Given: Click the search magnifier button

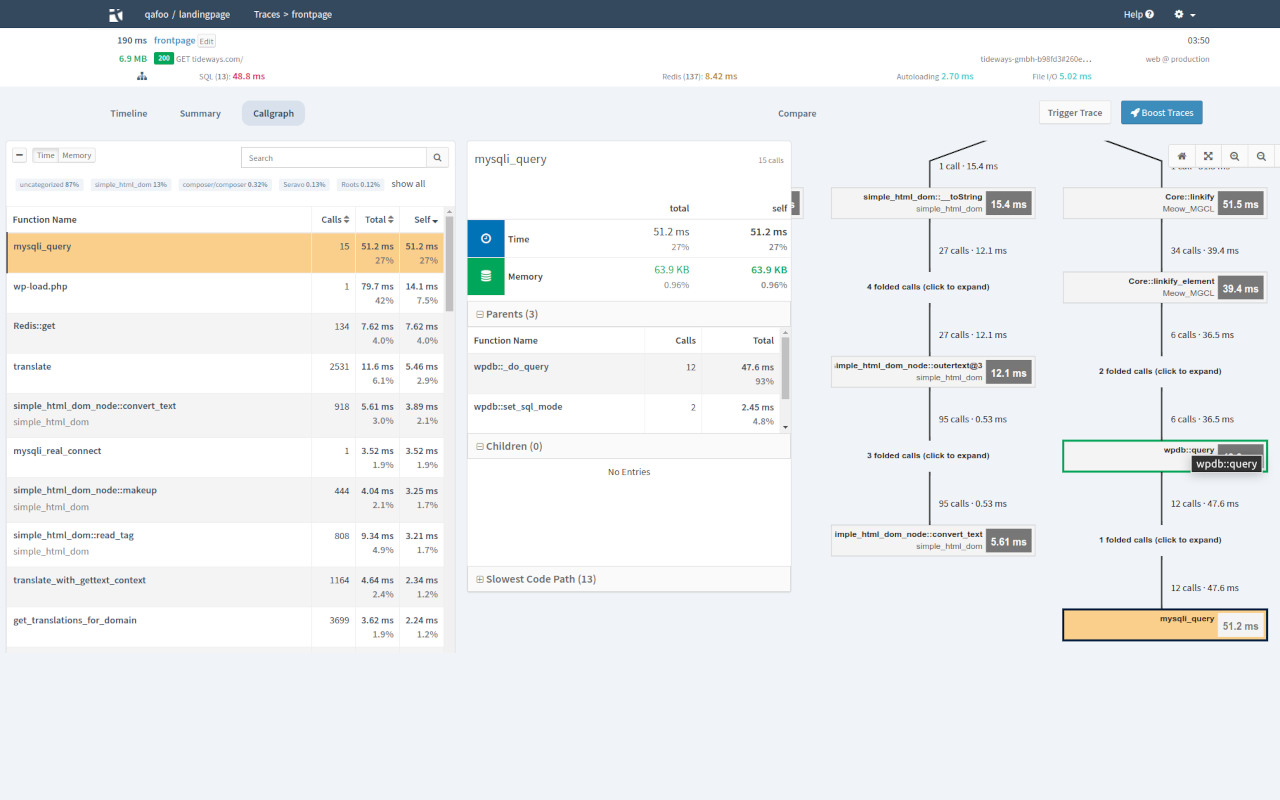Looking at the screenshot, I should click(x=438, y=158).
